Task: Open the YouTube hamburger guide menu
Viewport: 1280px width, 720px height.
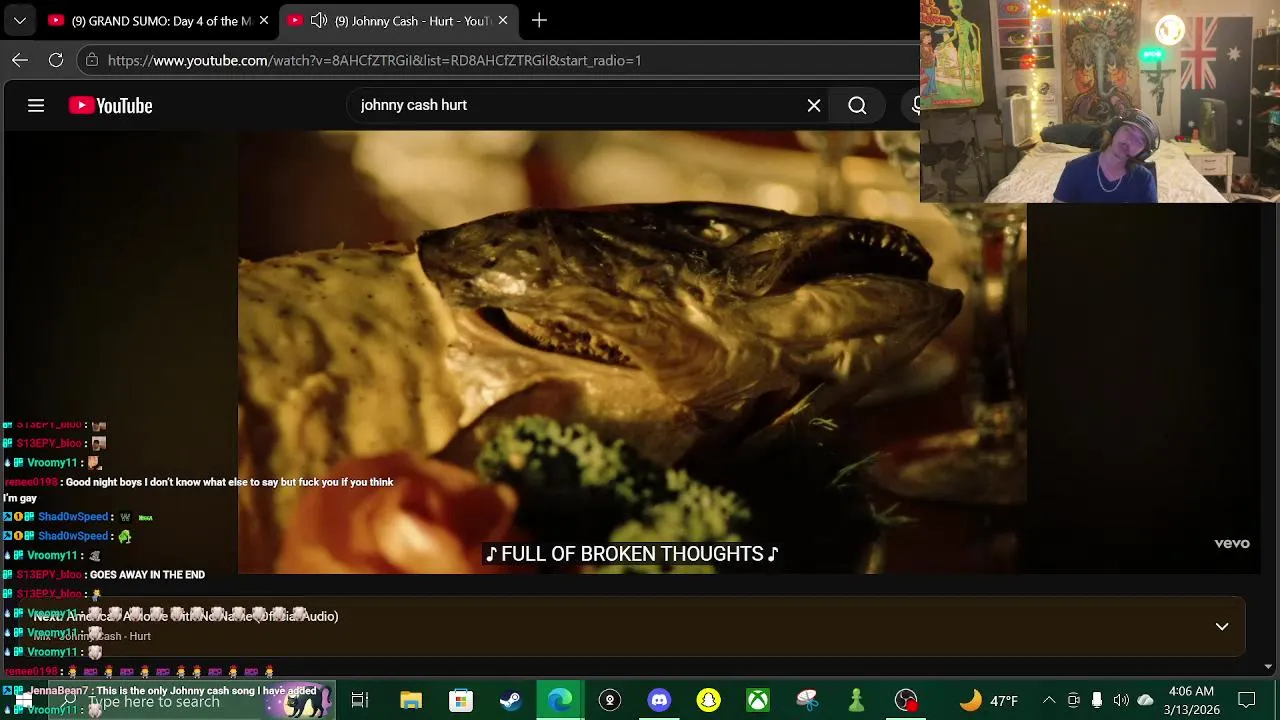Action: (36, 105)
